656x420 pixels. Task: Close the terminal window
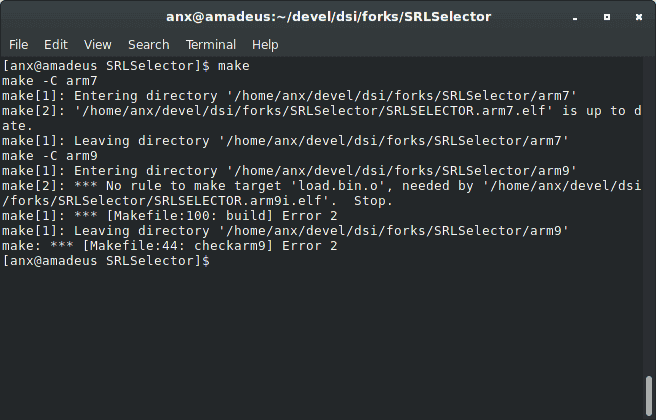[x=638, y=17]
